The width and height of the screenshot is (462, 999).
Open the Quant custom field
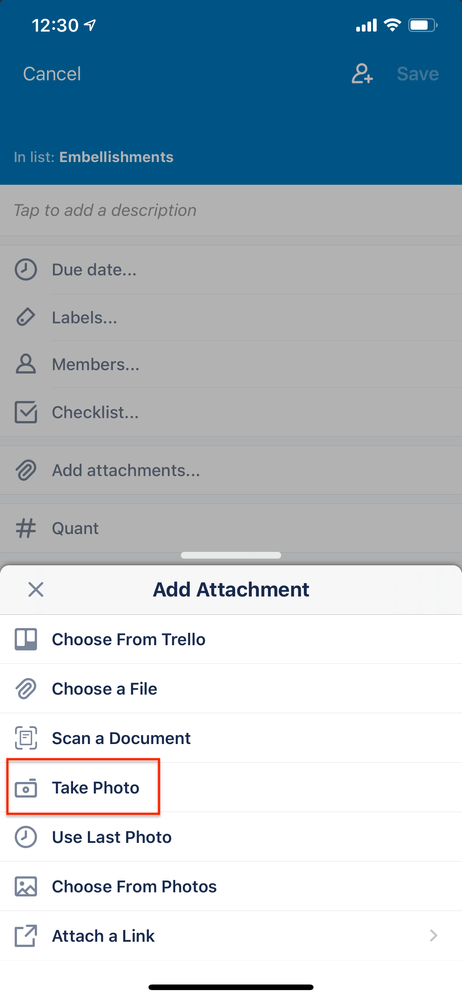click(231, 528)
